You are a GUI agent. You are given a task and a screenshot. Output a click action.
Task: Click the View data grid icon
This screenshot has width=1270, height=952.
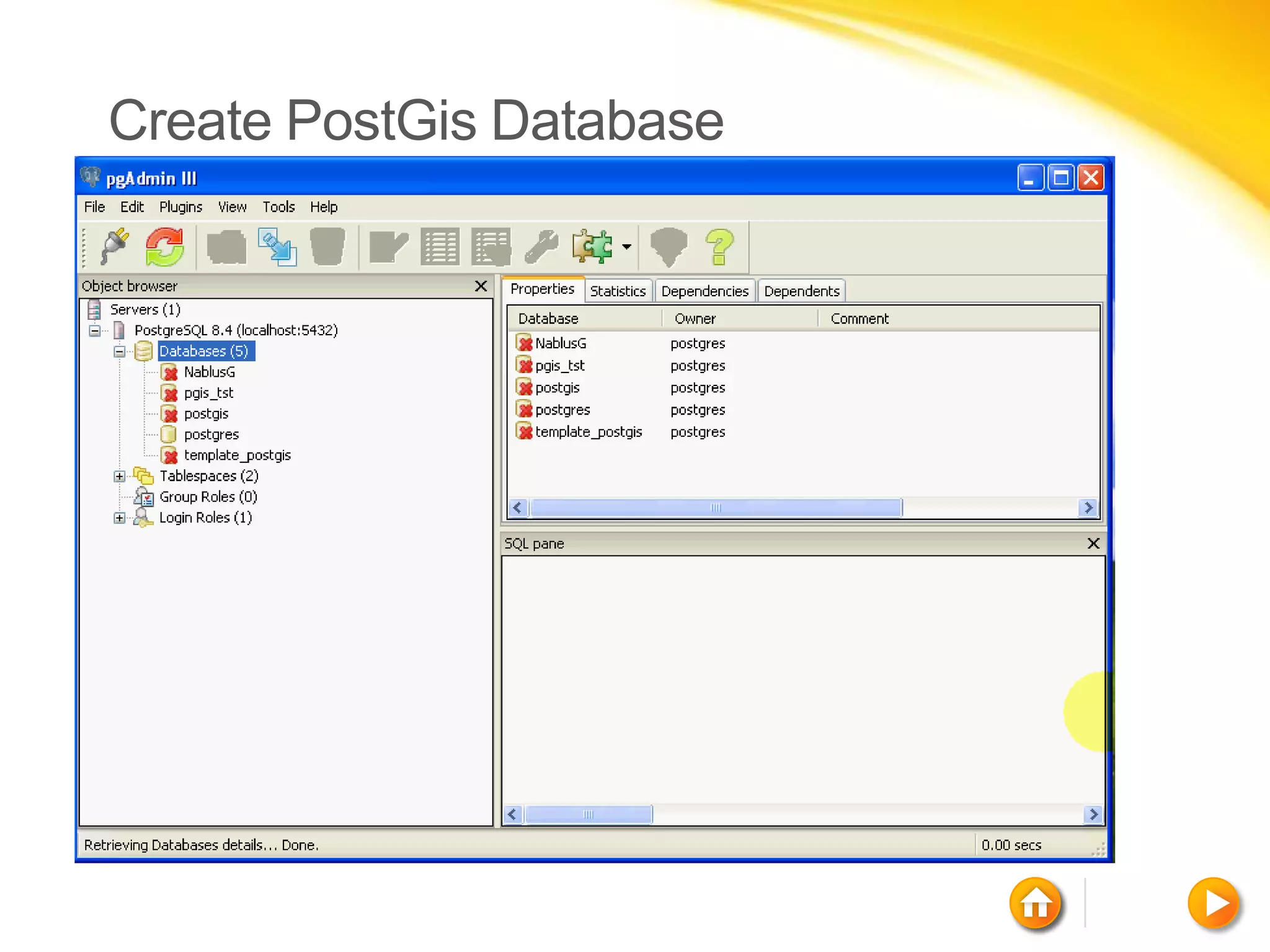coord(440,247)
